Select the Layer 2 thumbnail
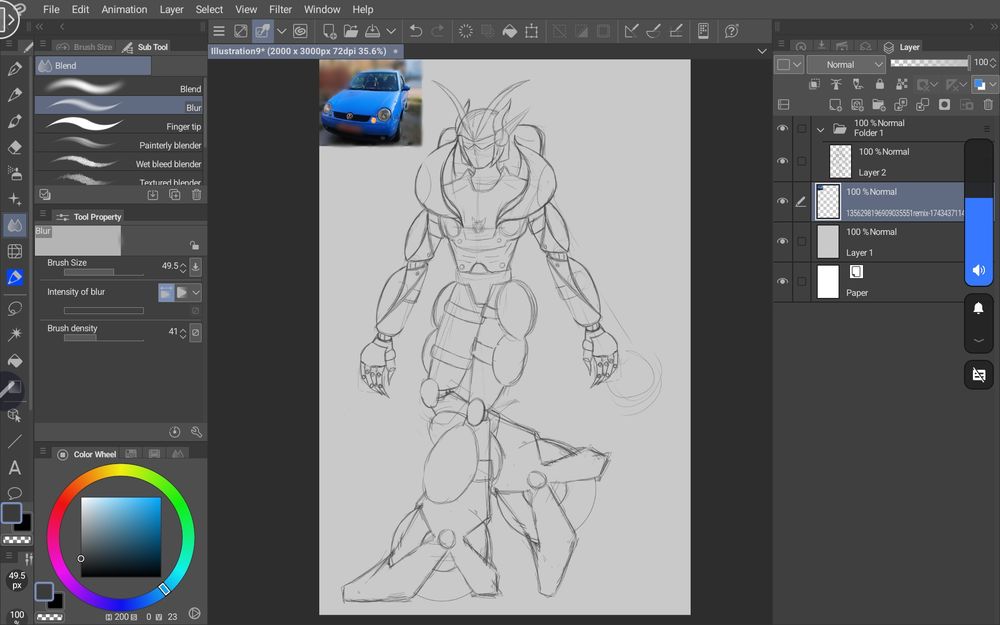The height and width of the screenshot is (625, 1000). pyautogui.click(x=840, y=161)
